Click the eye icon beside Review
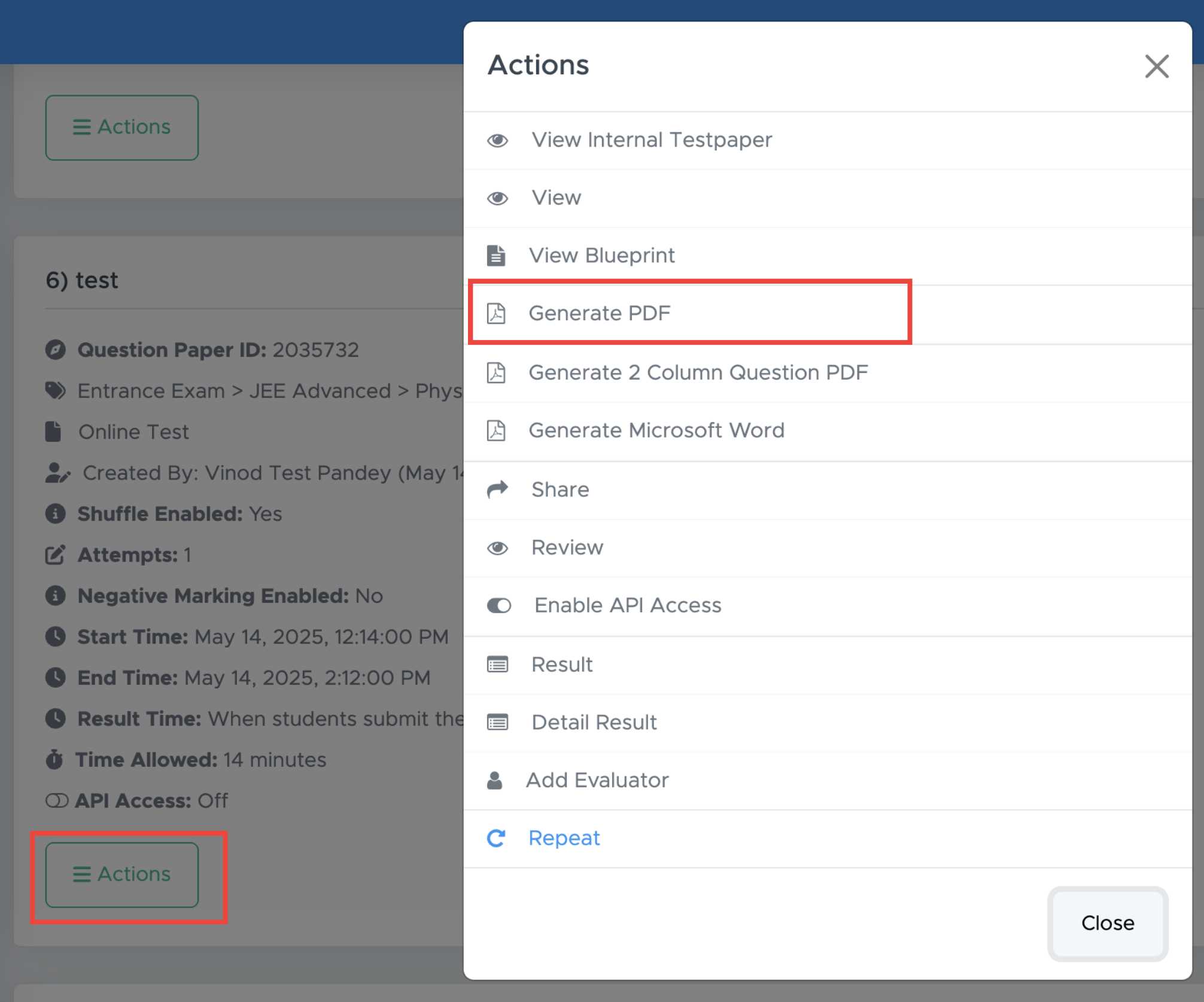Screen dimensions: 1204x1002 point(497,548)
